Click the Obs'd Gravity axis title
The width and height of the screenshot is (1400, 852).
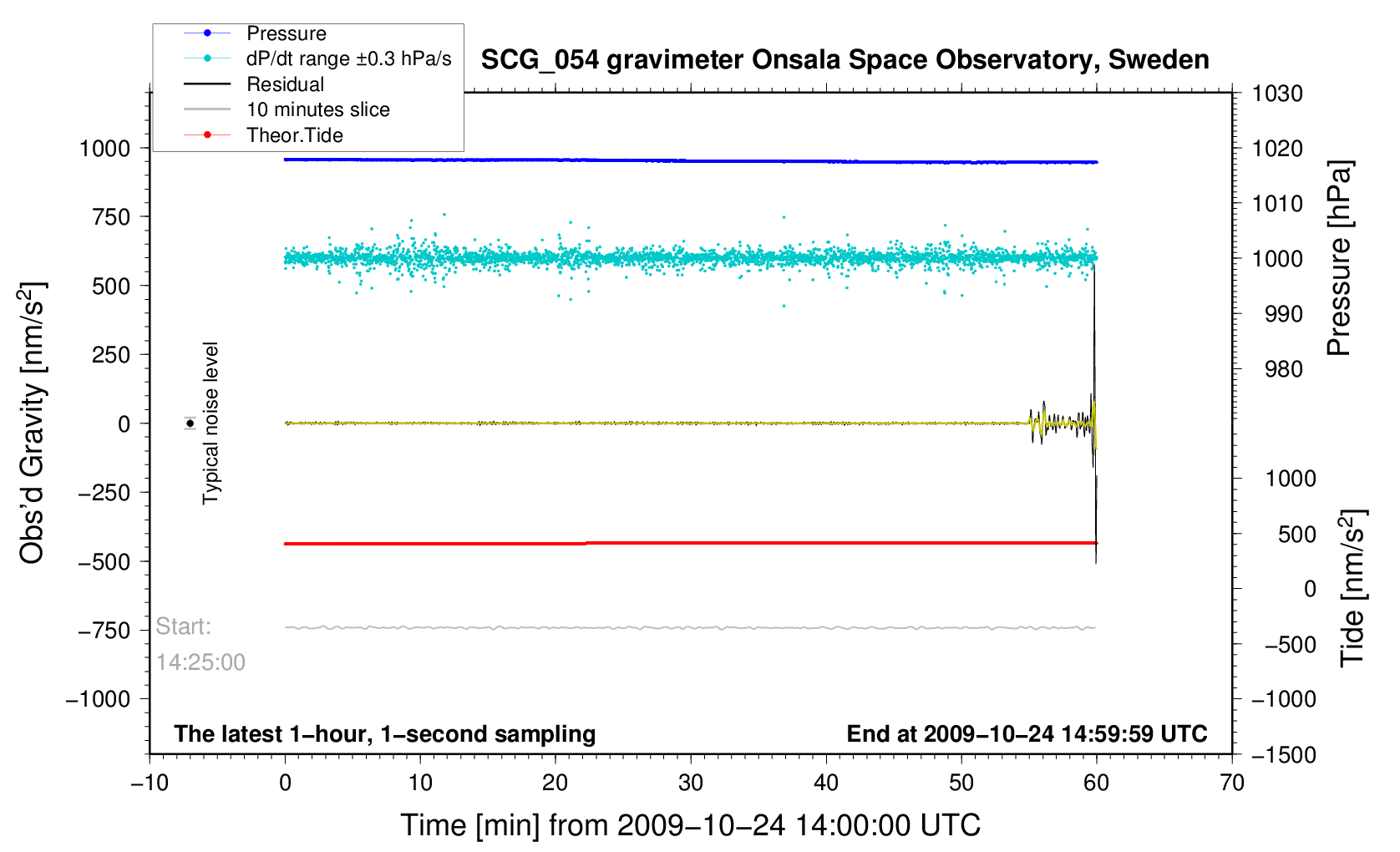tap(33, 423)
